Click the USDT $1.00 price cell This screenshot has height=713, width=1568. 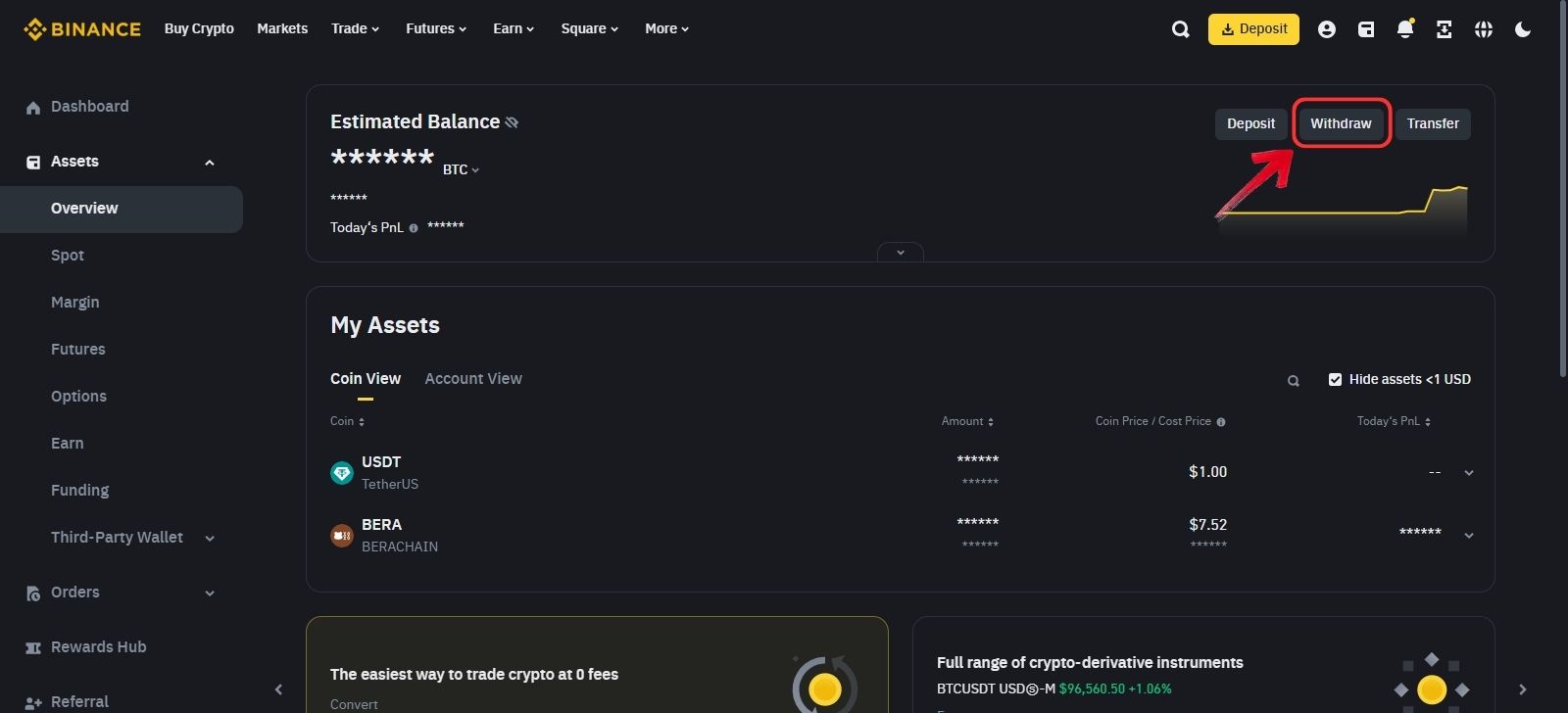[x=1207, y=472]
